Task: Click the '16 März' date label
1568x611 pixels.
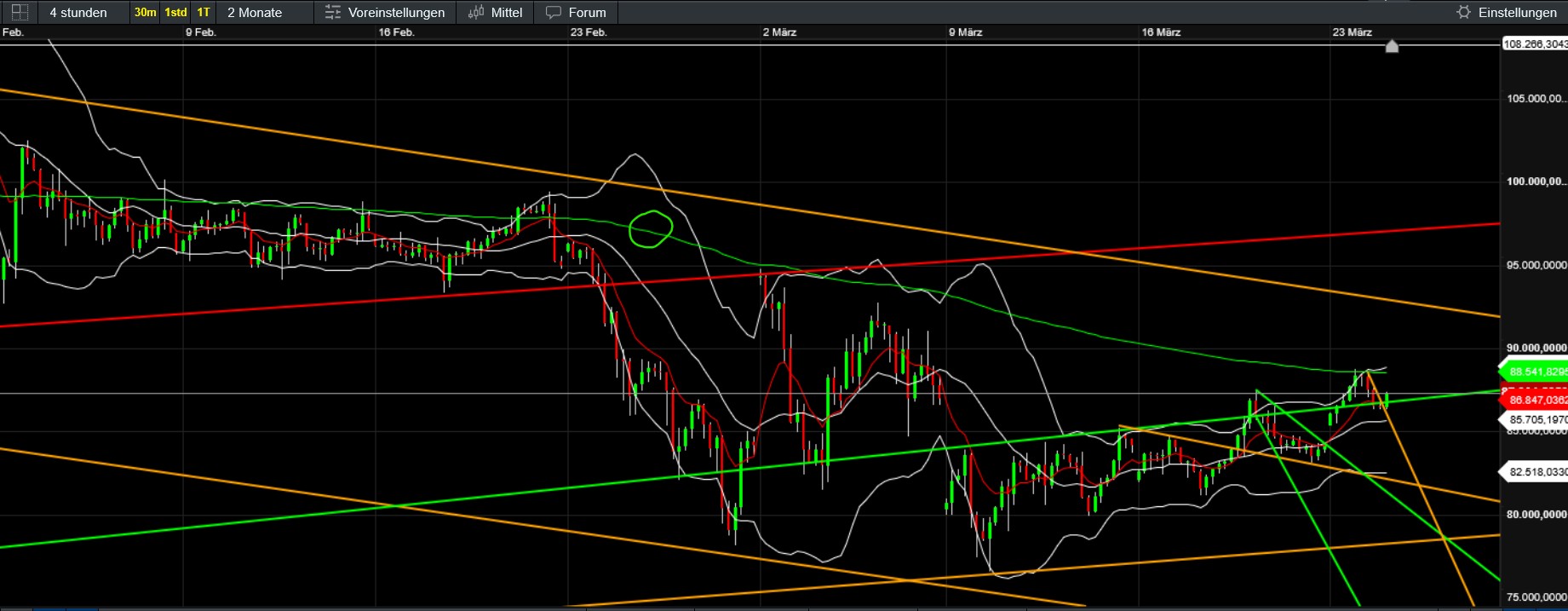Action: 1161,32
